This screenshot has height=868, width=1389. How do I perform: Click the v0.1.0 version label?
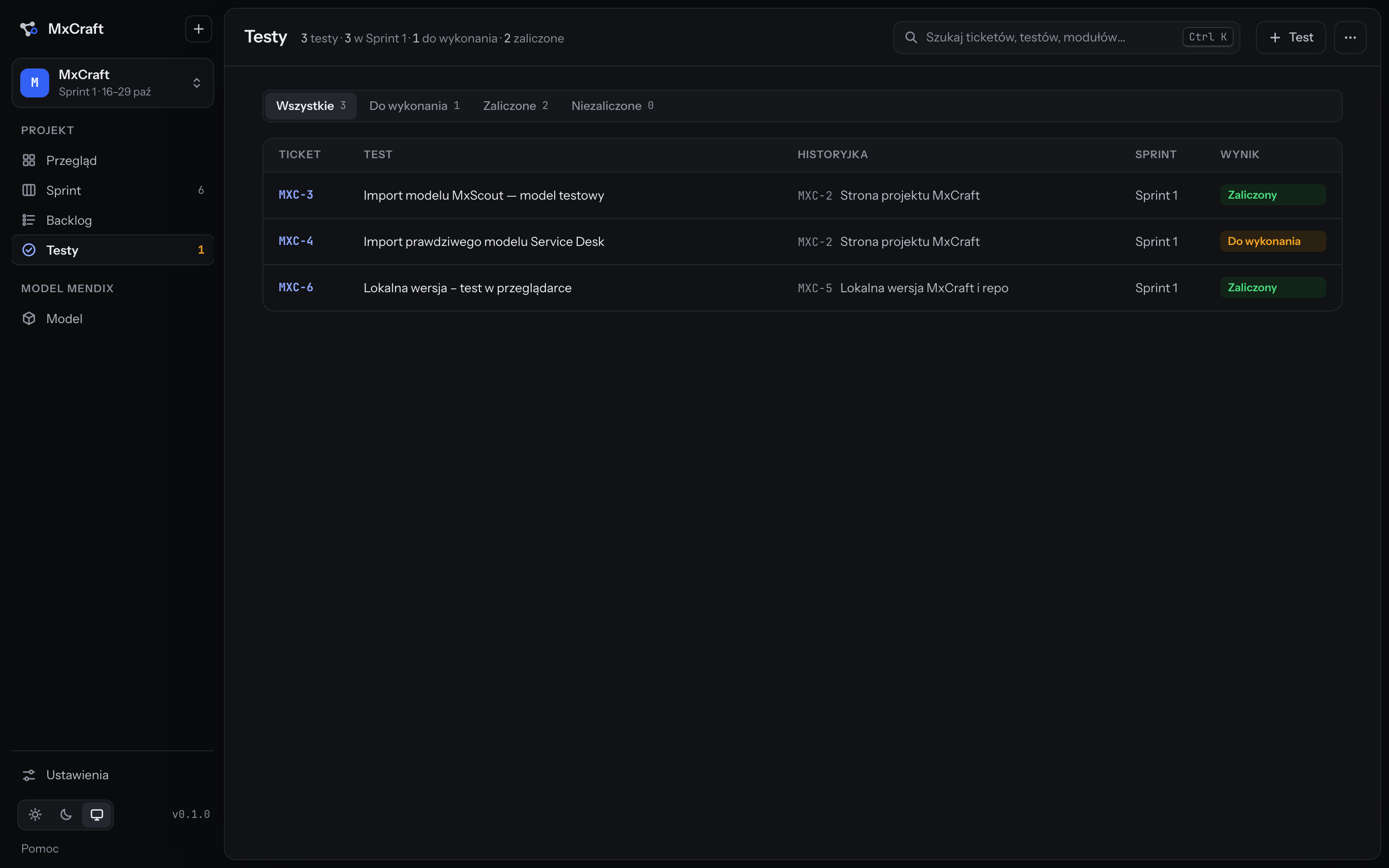pos(191,814)
